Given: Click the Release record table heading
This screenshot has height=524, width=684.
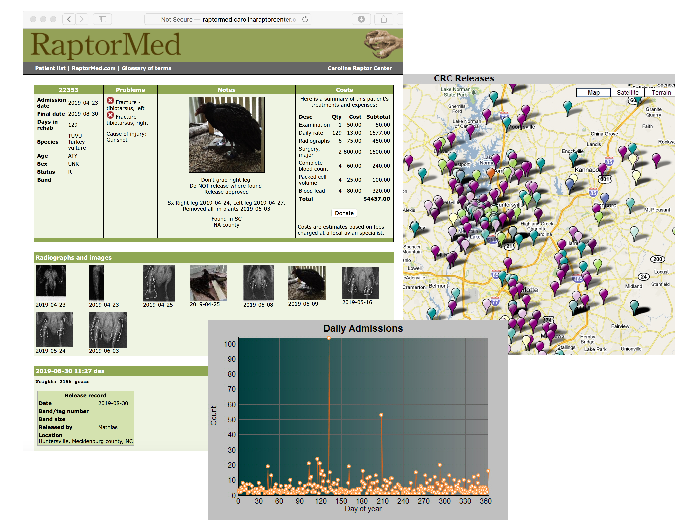Looking at the screenshot, I should [x=86, y=395].
